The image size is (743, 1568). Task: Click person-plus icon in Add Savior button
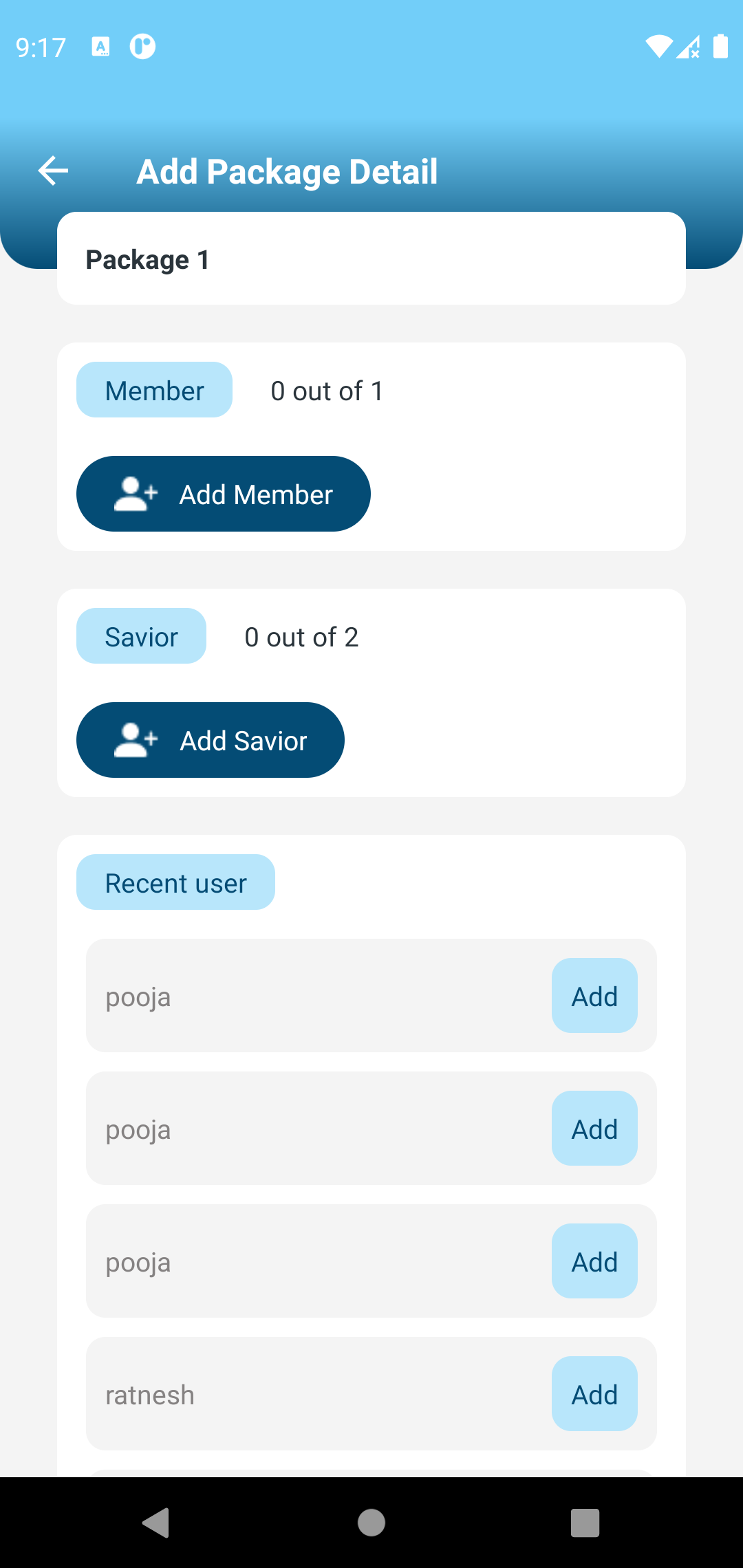click(x=136, y=740)
